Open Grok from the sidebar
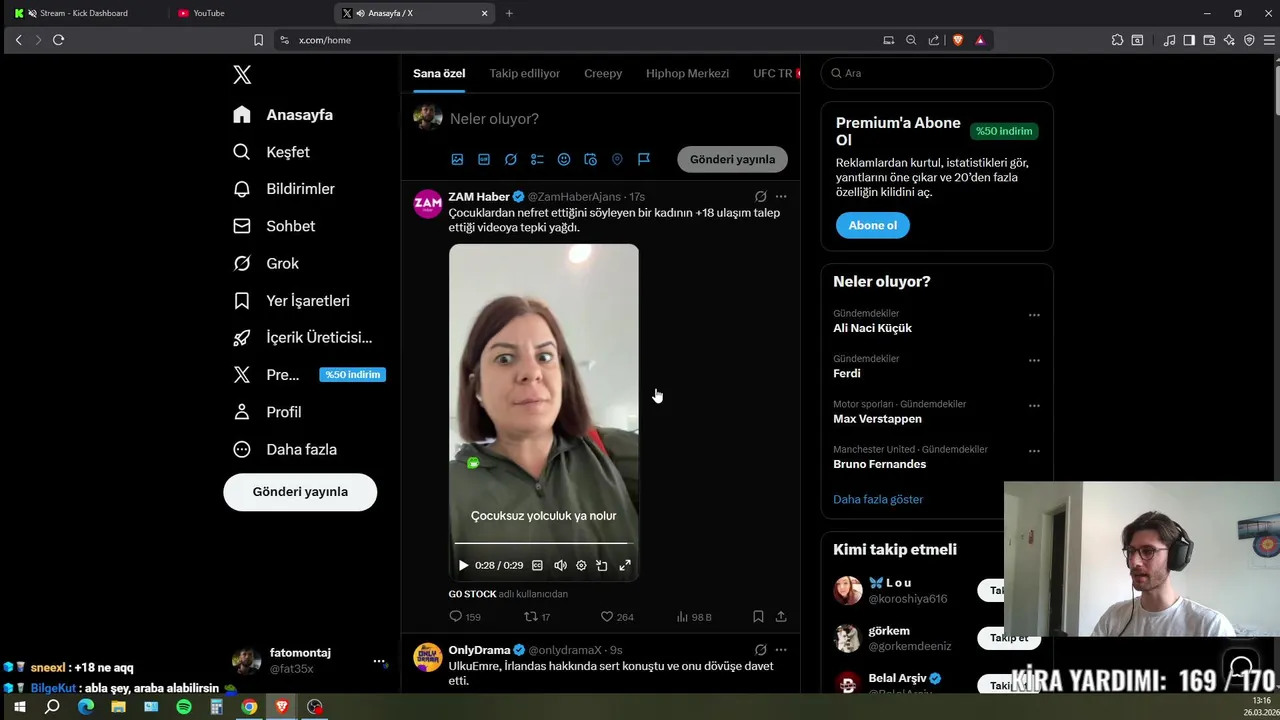 [266, 263]
